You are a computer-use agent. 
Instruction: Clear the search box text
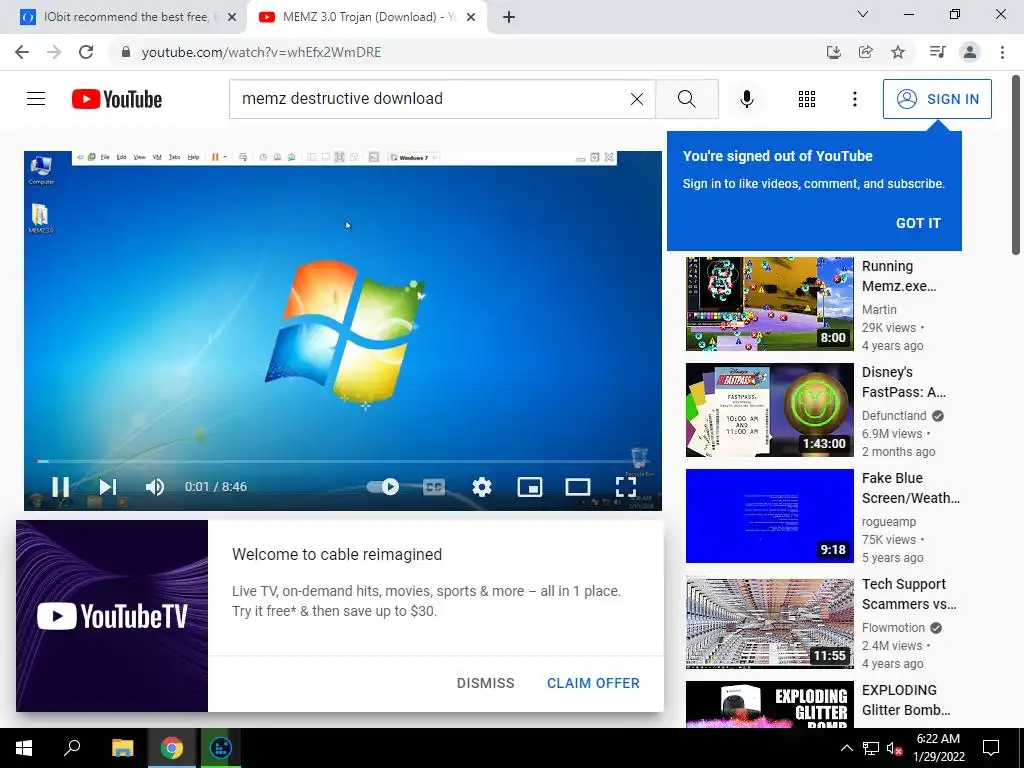click(637, 99)
